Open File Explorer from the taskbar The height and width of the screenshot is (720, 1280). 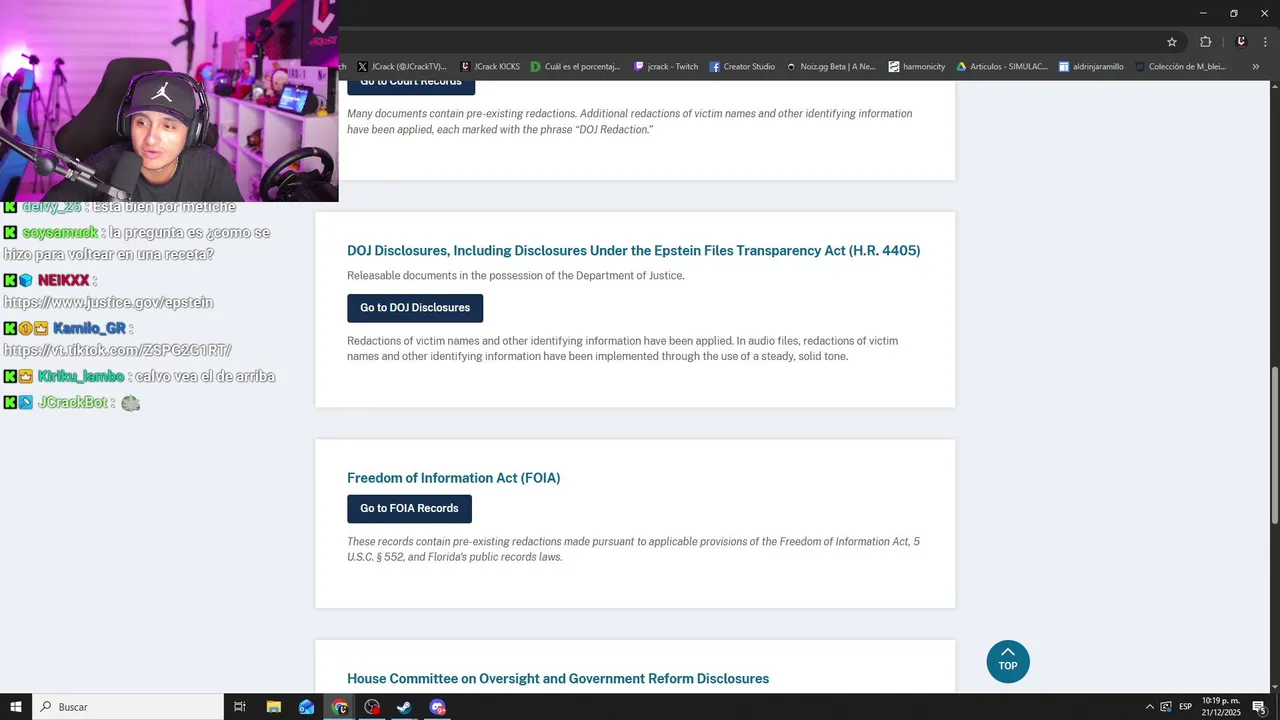[274, 707]
